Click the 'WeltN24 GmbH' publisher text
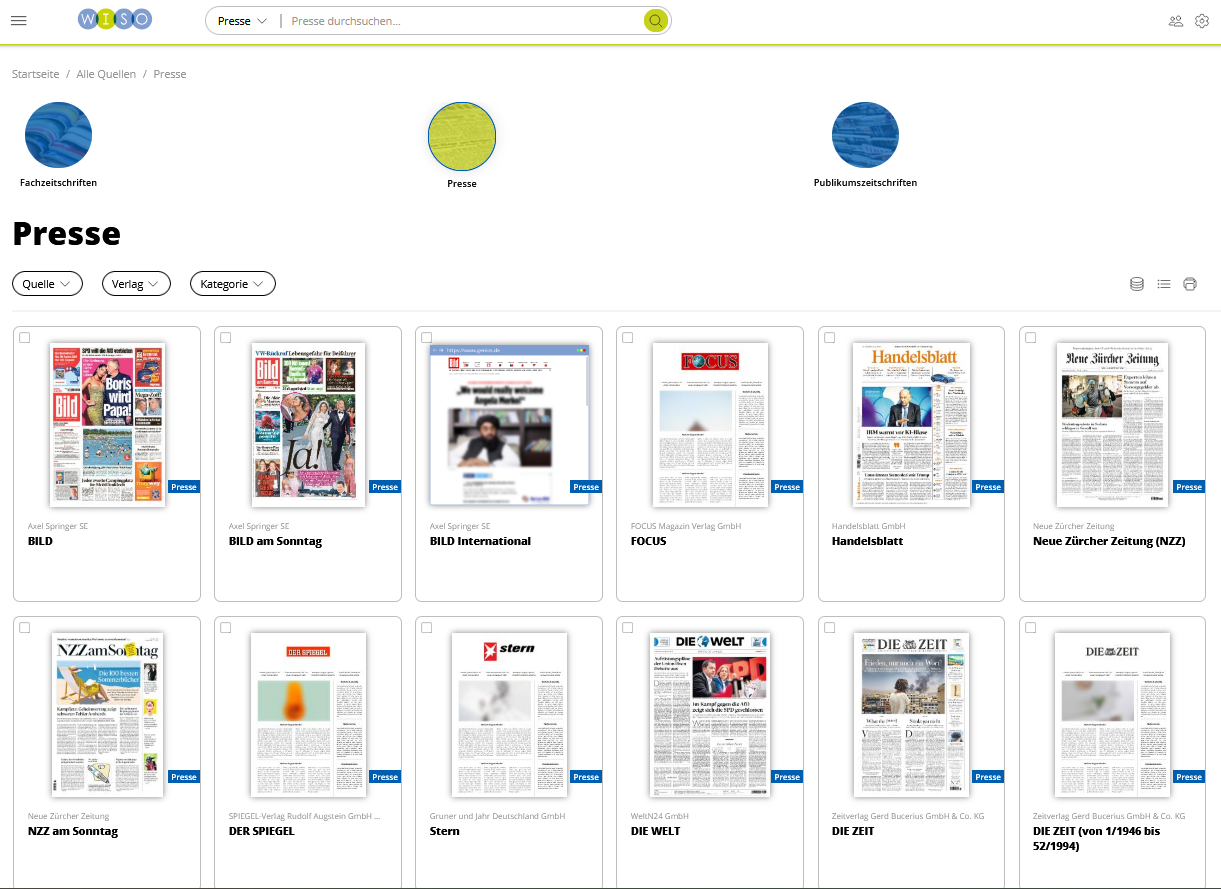The image size is (1221, 889). (x=660, y=816)
